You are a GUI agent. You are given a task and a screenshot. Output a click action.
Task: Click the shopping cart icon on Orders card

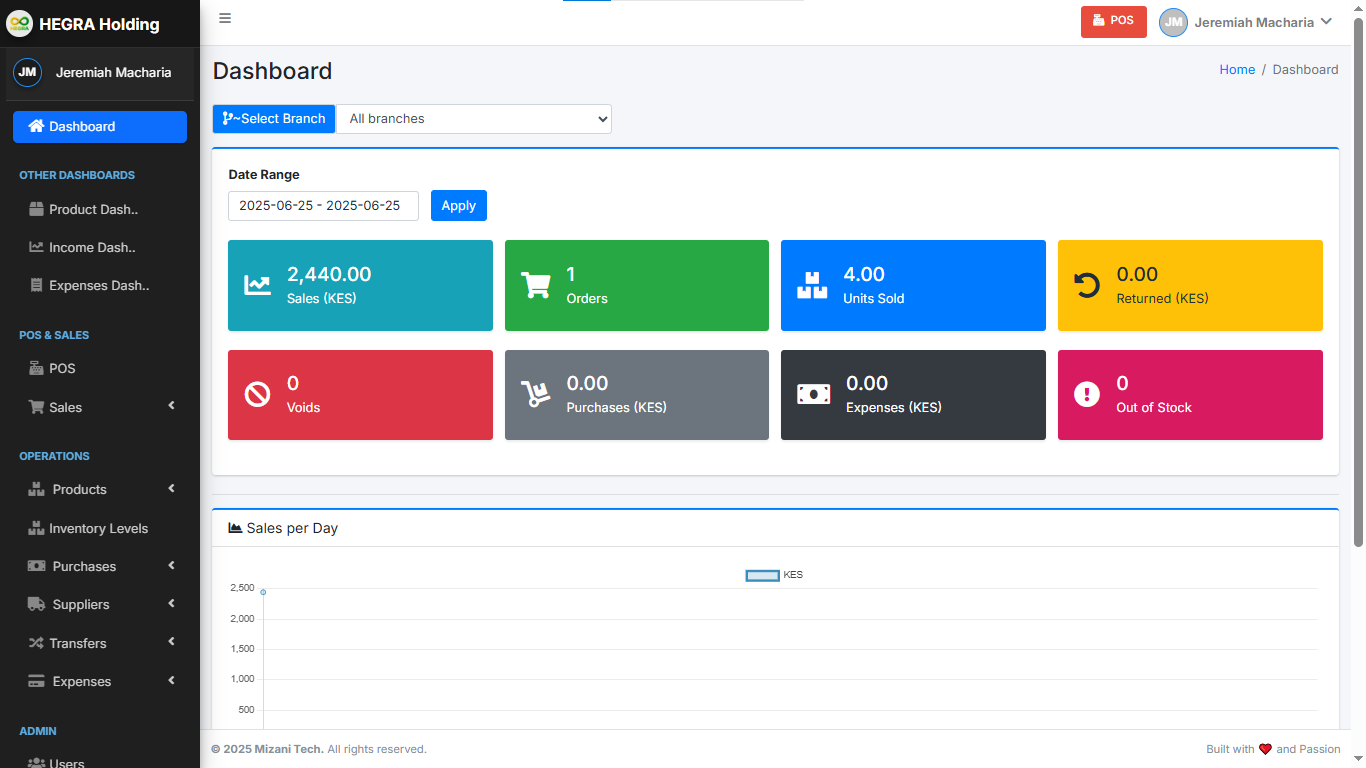[535, 284]
